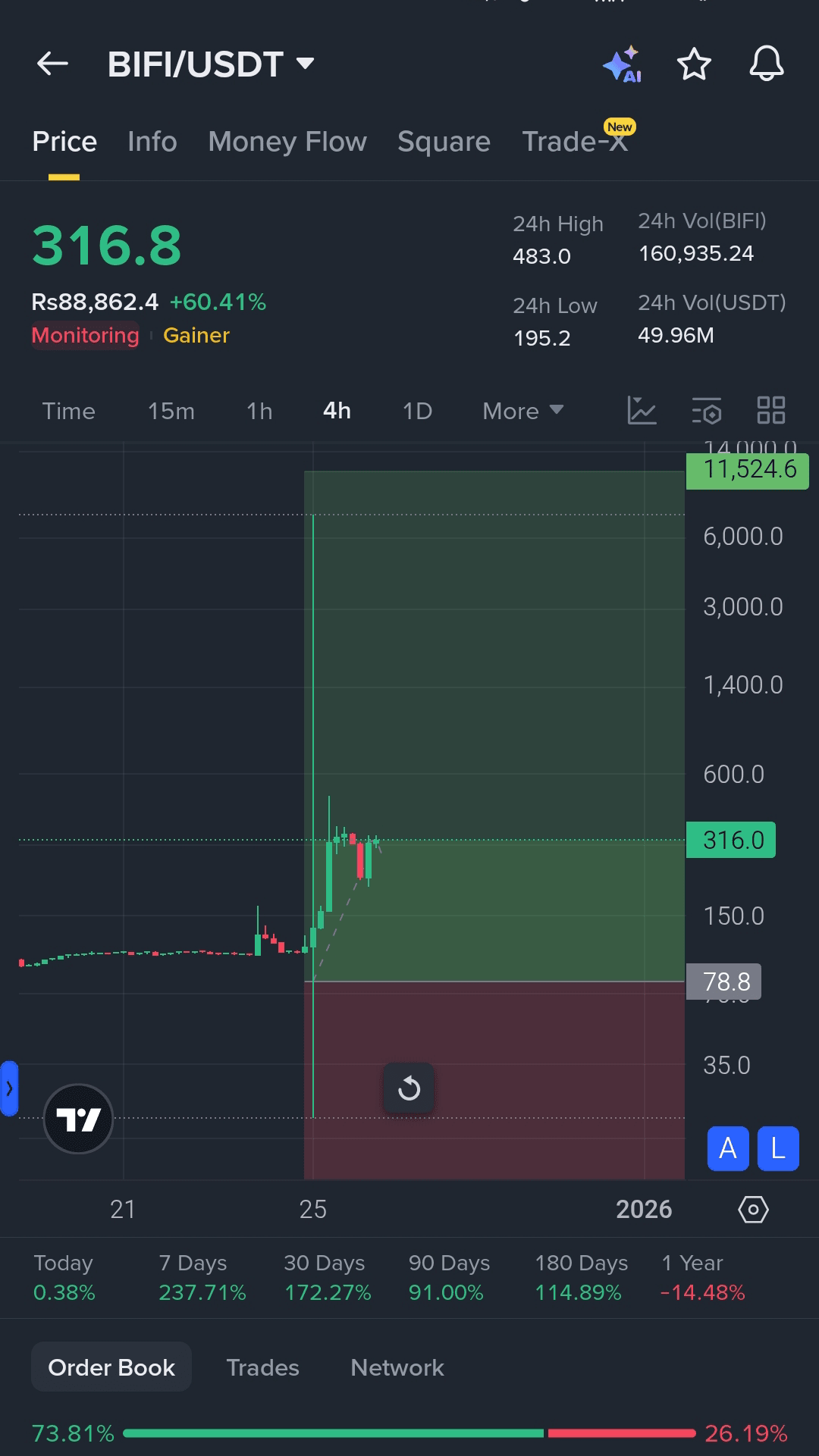Open the Info tab
The height and width of the screenshot is (1456, 819).
(152, 142)
